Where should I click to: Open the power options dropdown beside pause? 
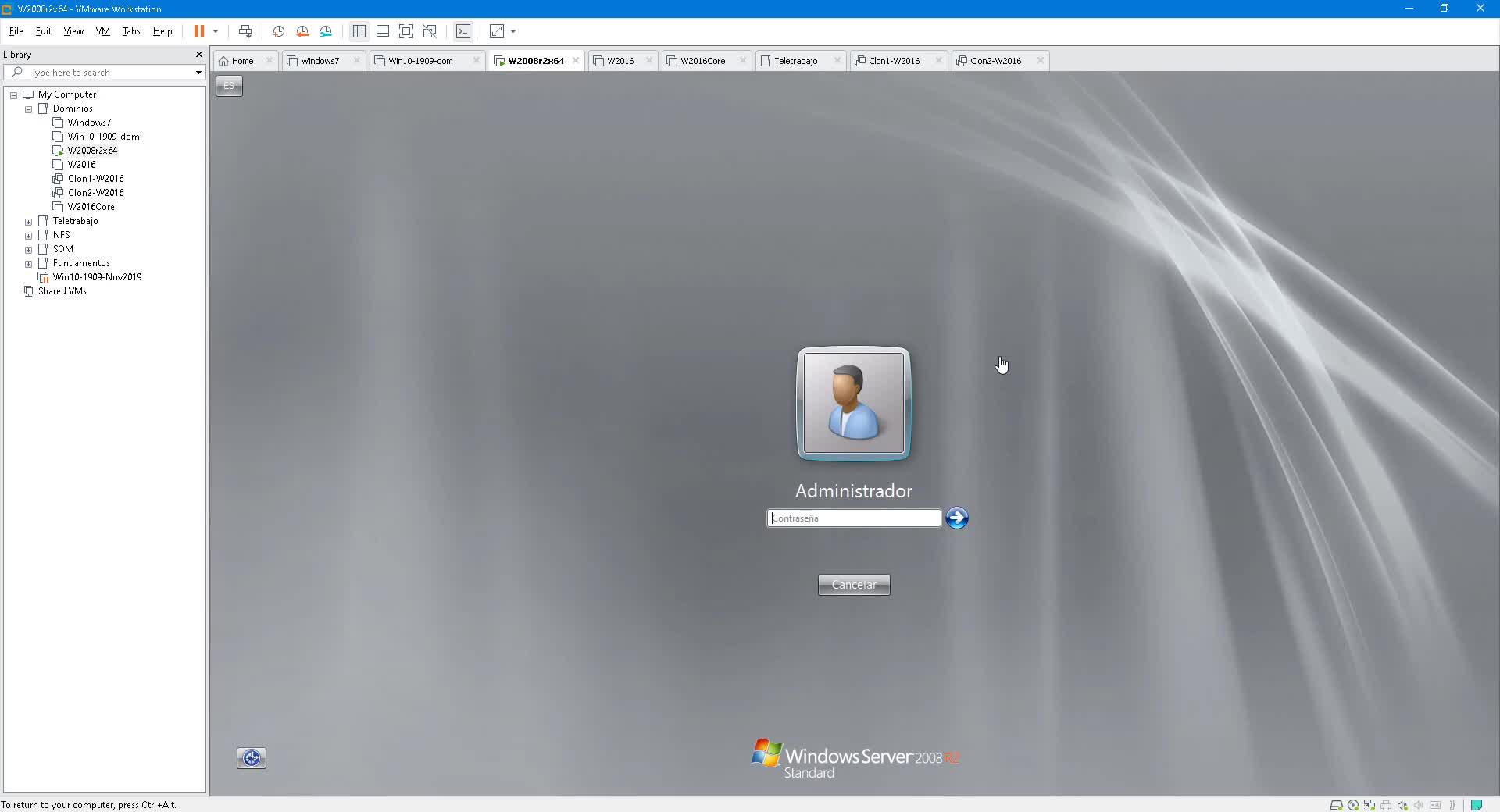[x=216, y=31]
